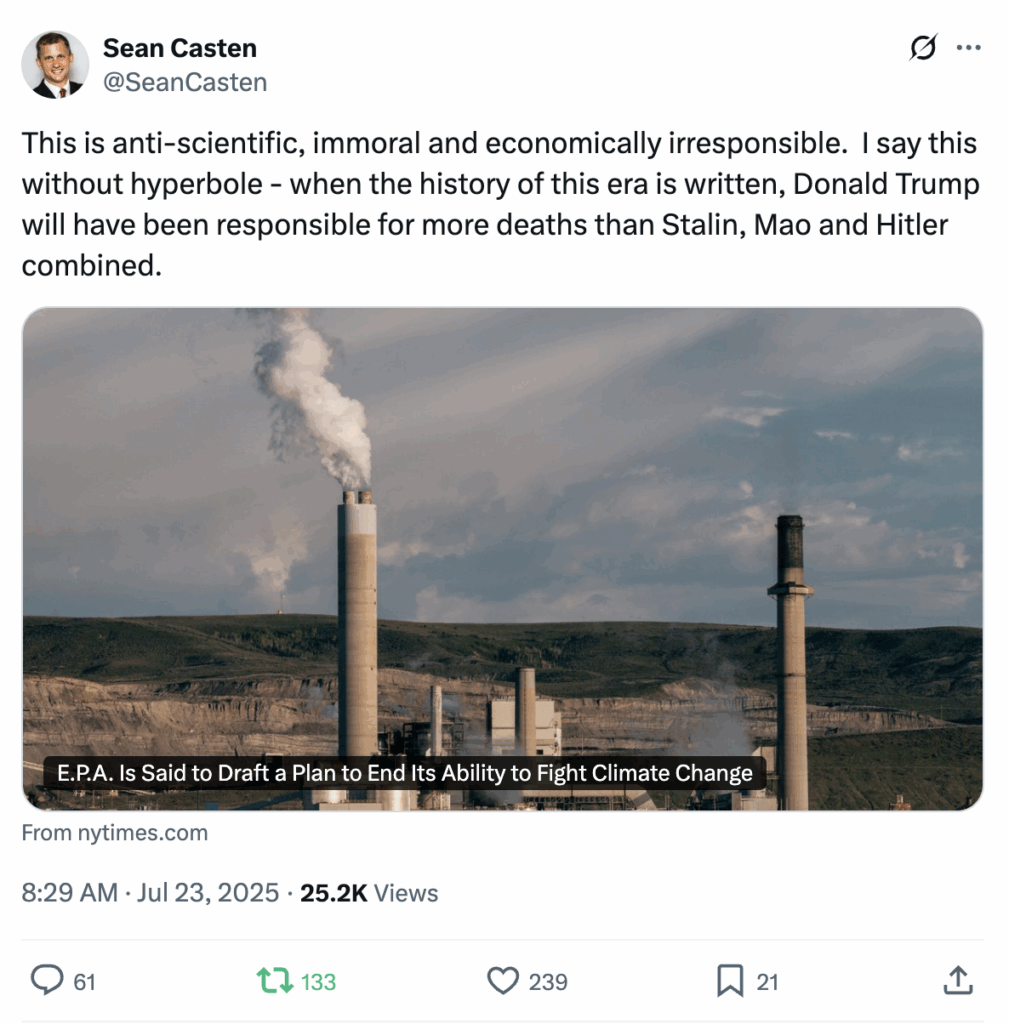Click the 21 bookmarks count
The height and width of the screenshot is (1024, 1009).
pyautogui.click(x=767, y=982)
